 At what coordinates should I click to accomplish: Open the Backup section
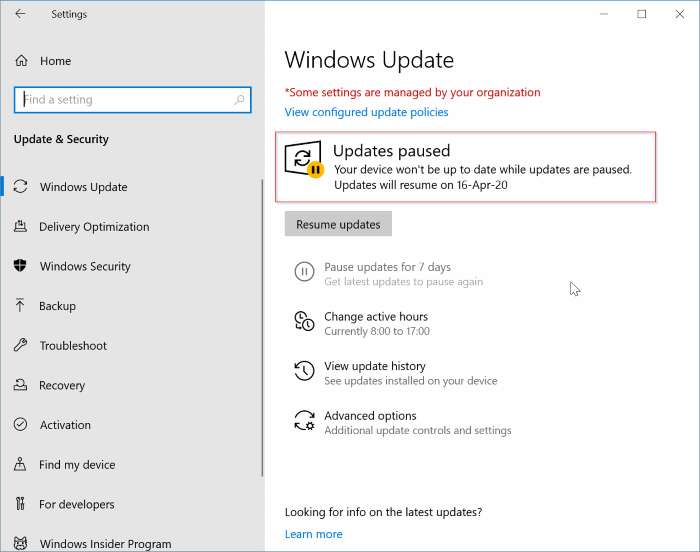point(58,306)
